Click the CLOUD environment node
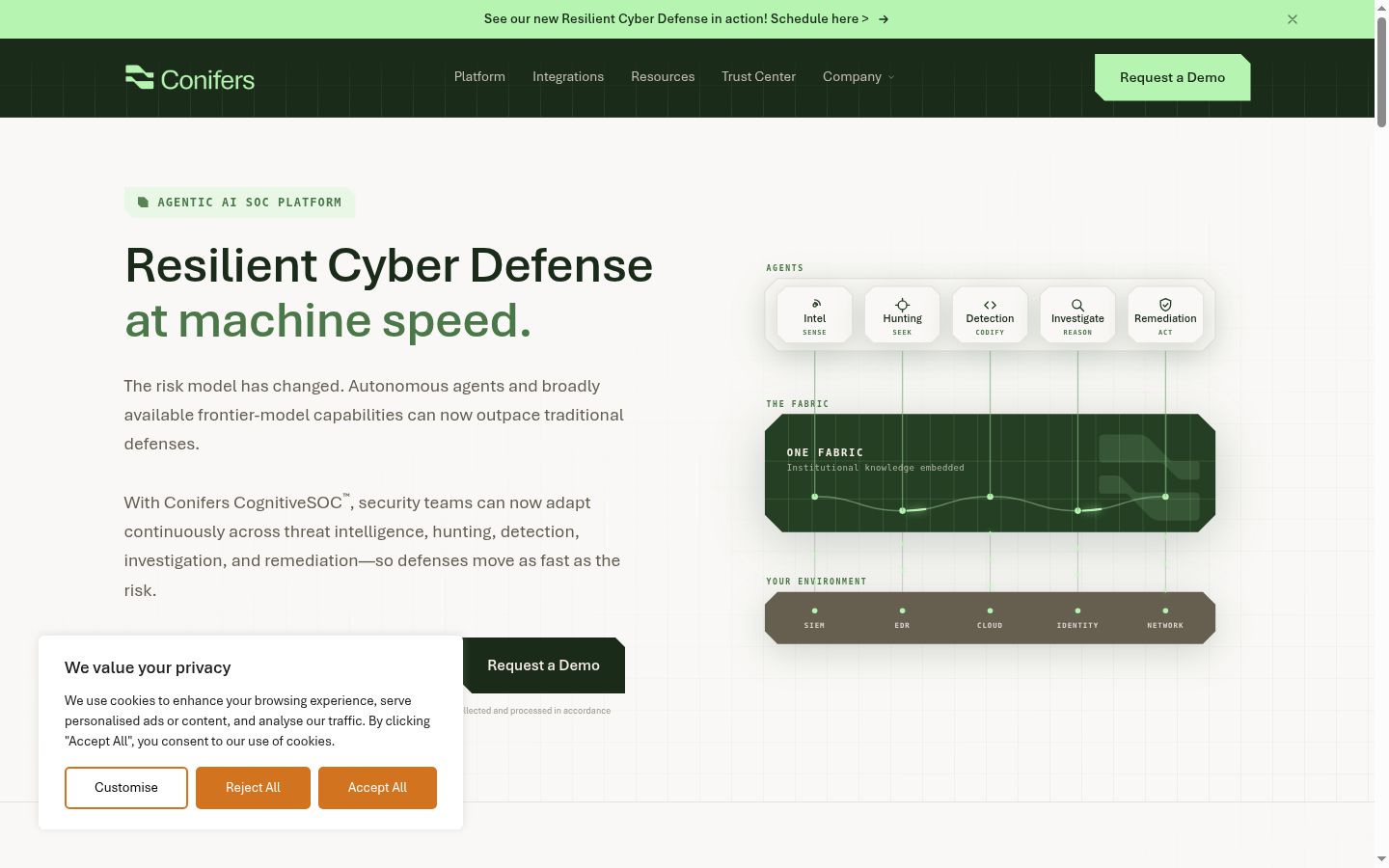1389x868 pixels. point(990,617)
